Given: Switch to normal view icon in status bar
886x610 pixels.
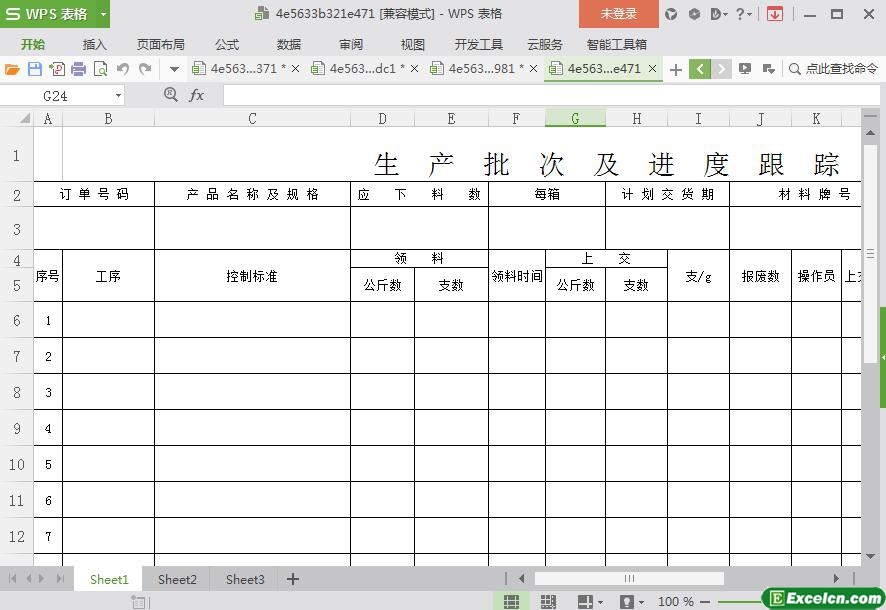Looking at the screenshot, I should tap(511, 602).
